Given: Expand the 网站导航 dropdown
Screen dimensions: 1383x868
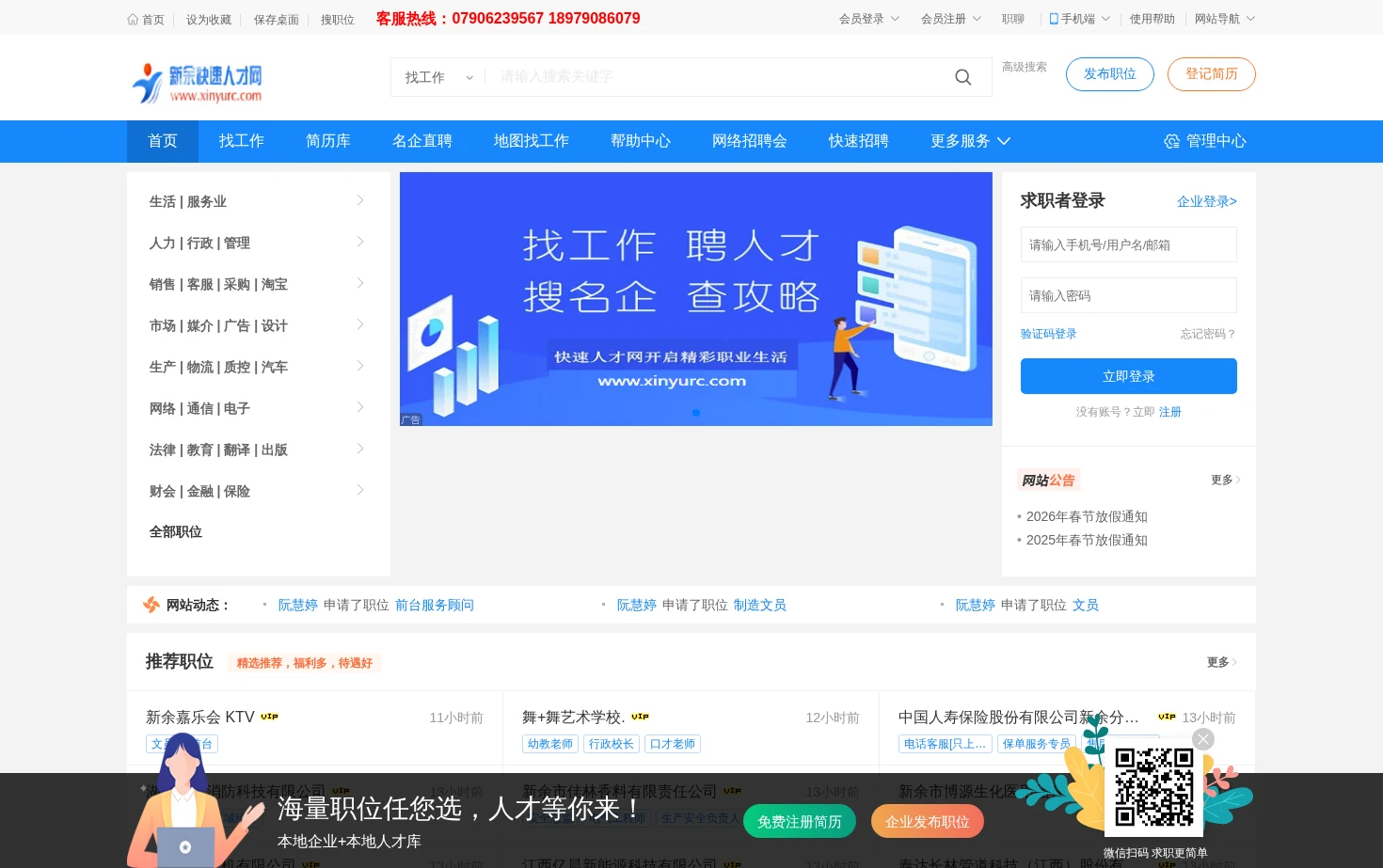Looking at the screenshot, I should (x=1250, y=19).
